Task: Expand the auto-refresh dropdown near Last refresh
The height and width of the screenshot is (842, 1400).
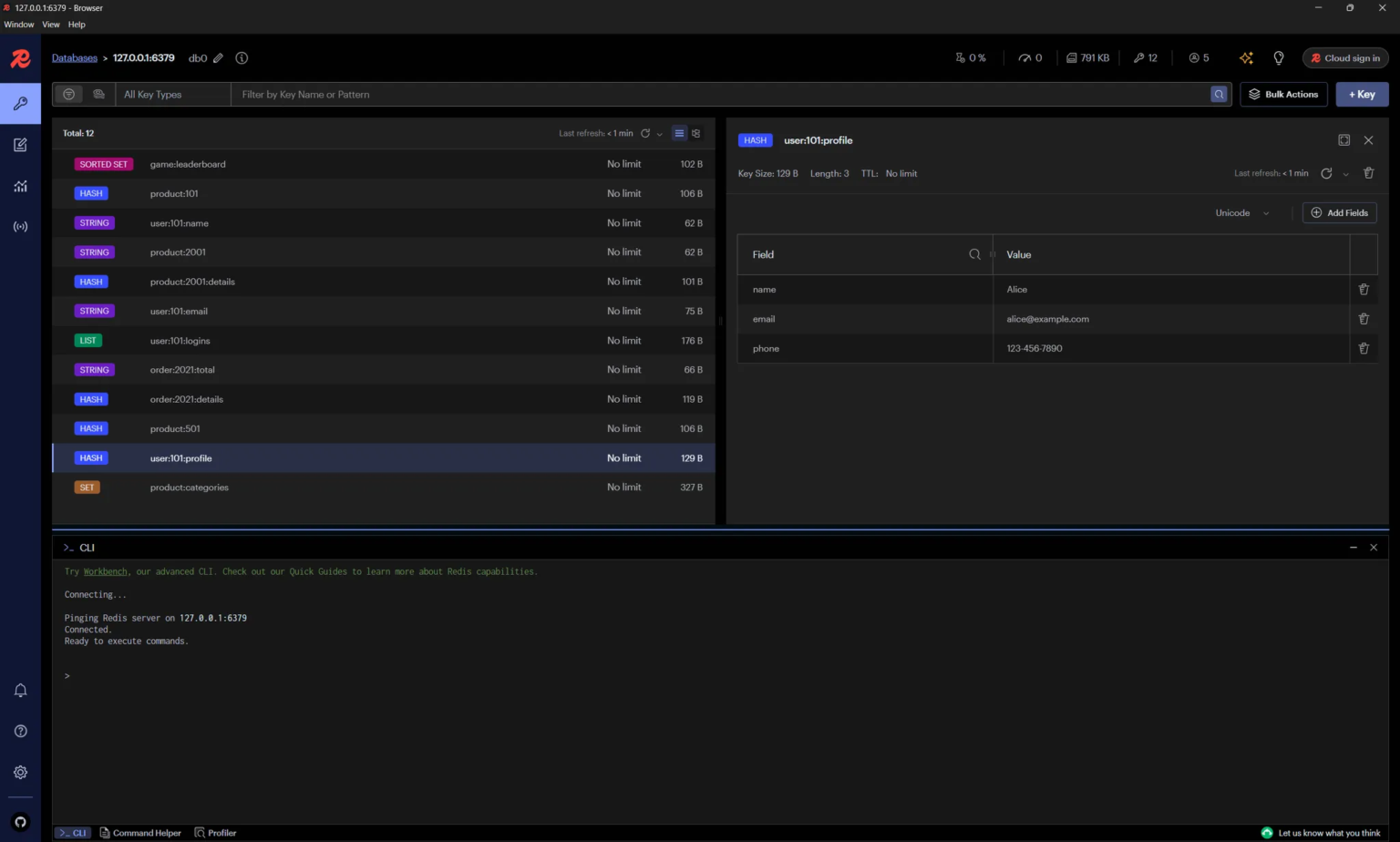Action: [x=660, y=133]
